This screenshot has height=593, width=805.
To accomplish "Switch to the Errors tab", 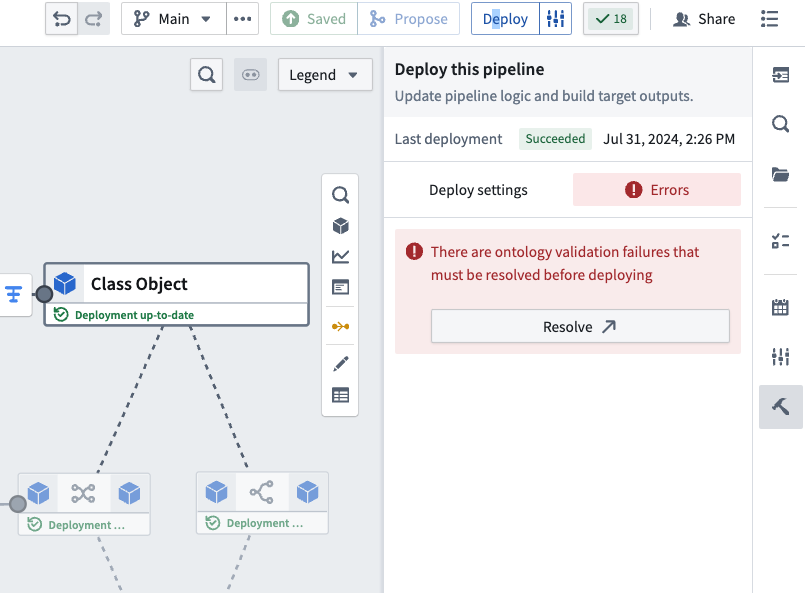I will coord(657,190).
